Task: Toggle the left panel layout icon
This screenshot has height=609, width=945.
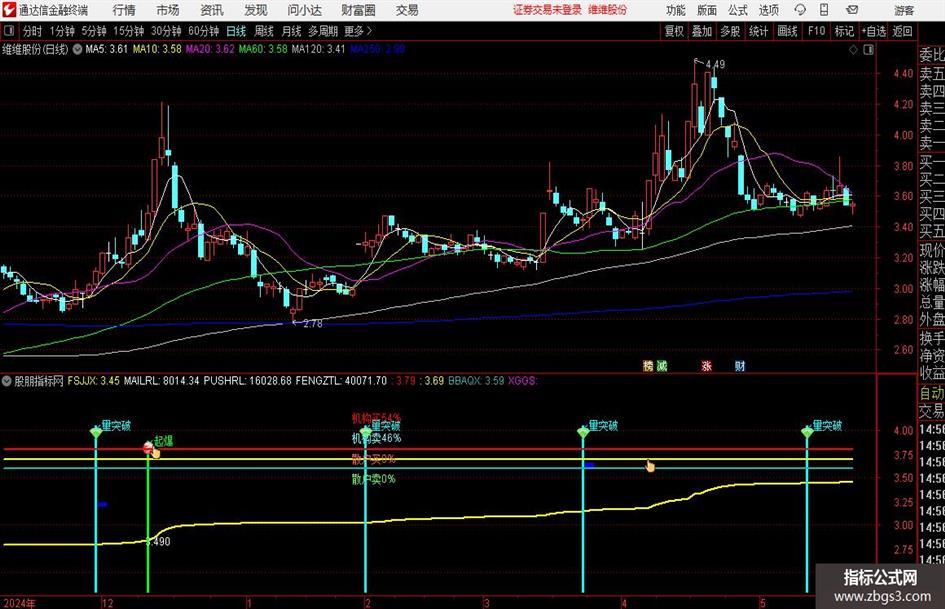Action: pos(8,31)
